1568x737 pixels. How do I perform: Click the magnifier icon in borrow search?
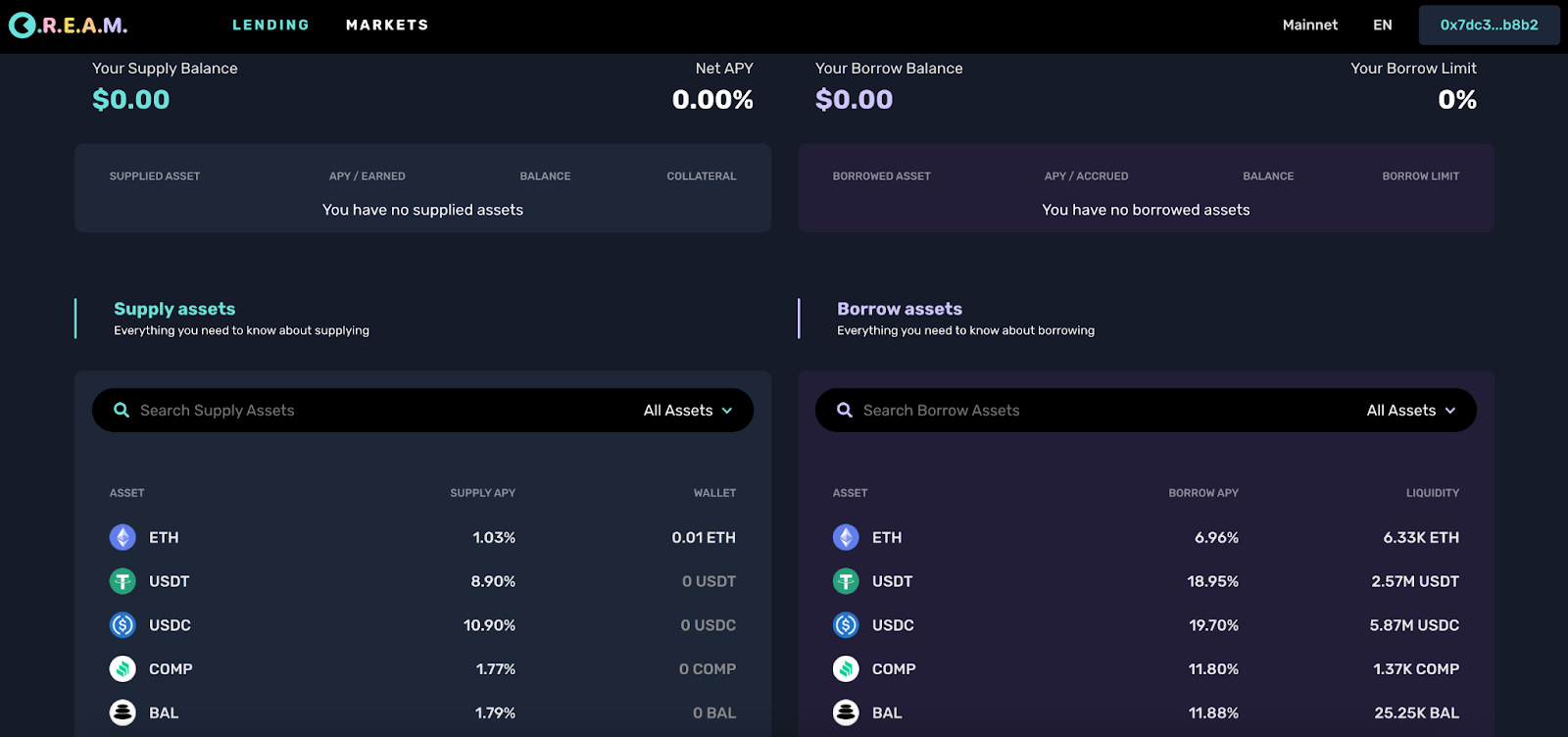(x=845, y=410)
